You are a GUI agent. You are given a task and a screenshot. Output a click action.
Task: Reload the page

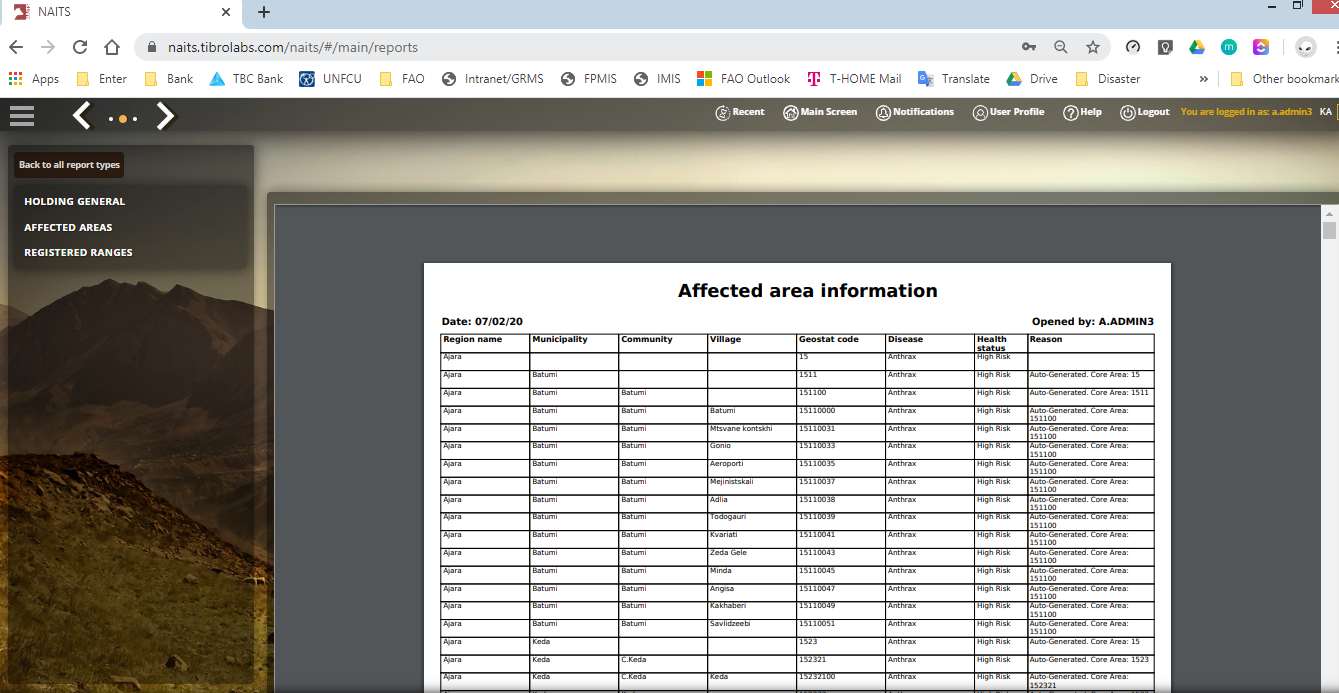80,47
